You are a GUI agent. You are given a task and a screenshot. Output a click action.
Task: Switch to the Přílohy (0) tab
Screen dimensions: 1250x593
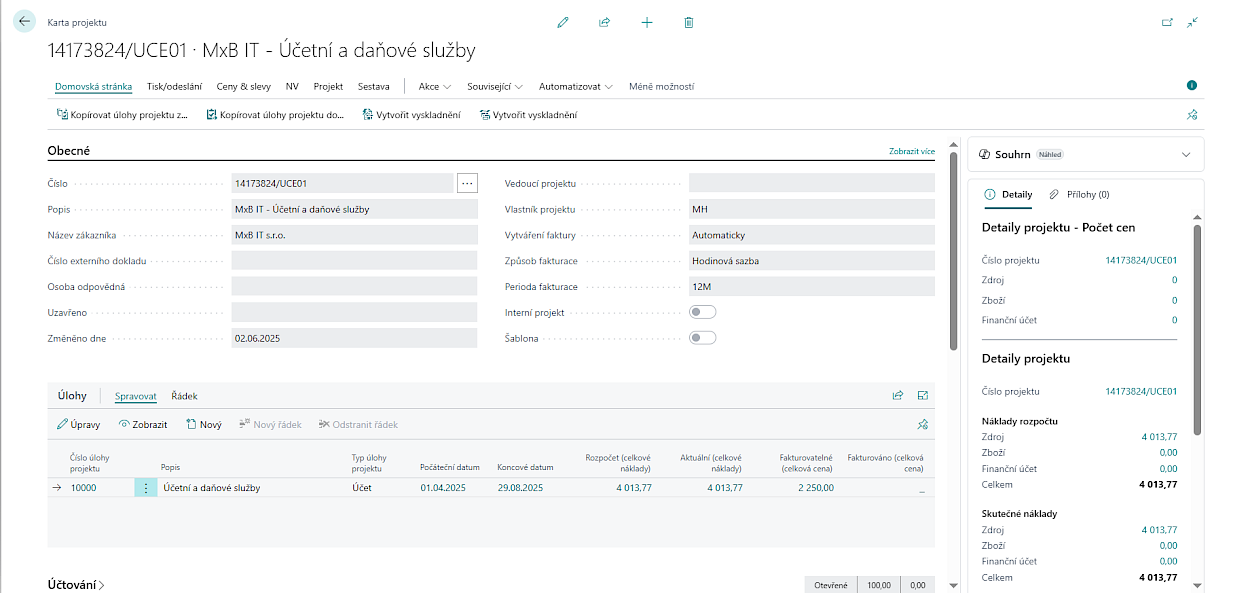pyautogui.click(x=1079, y=194)
